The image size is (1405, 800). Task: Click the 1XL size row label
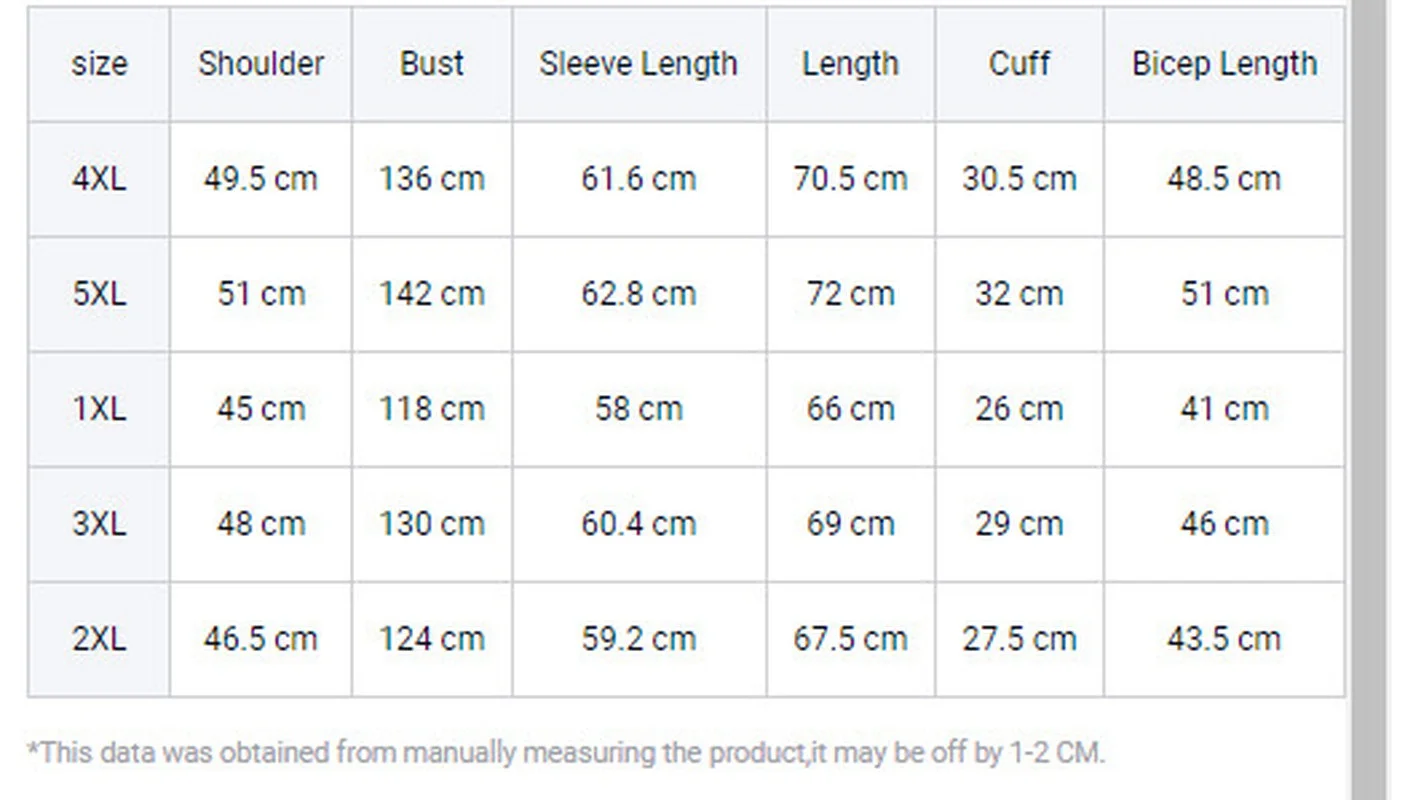coord(99,409)
